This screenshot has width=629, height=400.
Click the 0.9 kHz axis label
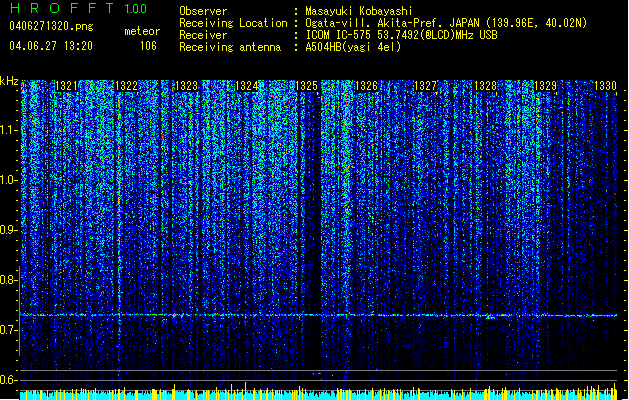(9, 230)
